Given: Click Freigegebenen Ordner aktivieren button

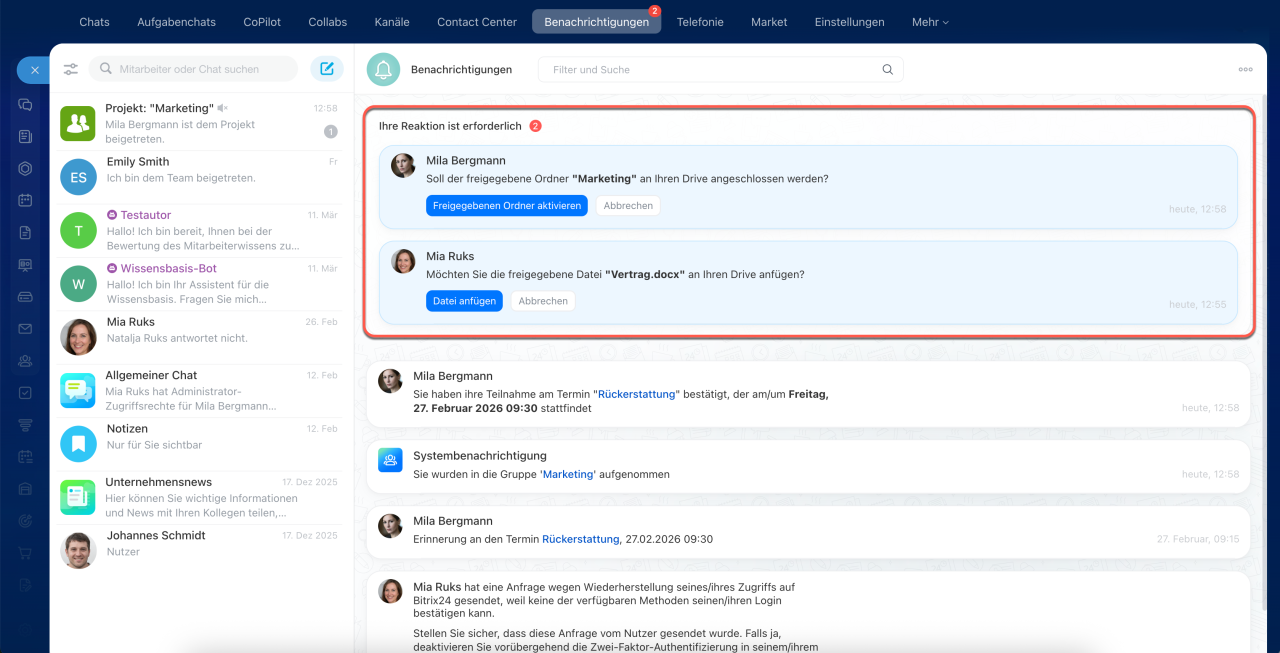Looking at the screenshot, I should (506, 206).
